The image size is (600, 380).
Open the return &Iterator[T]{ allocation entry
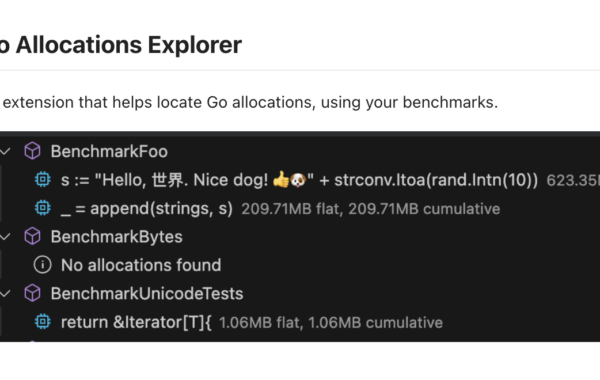click(136, 322)
